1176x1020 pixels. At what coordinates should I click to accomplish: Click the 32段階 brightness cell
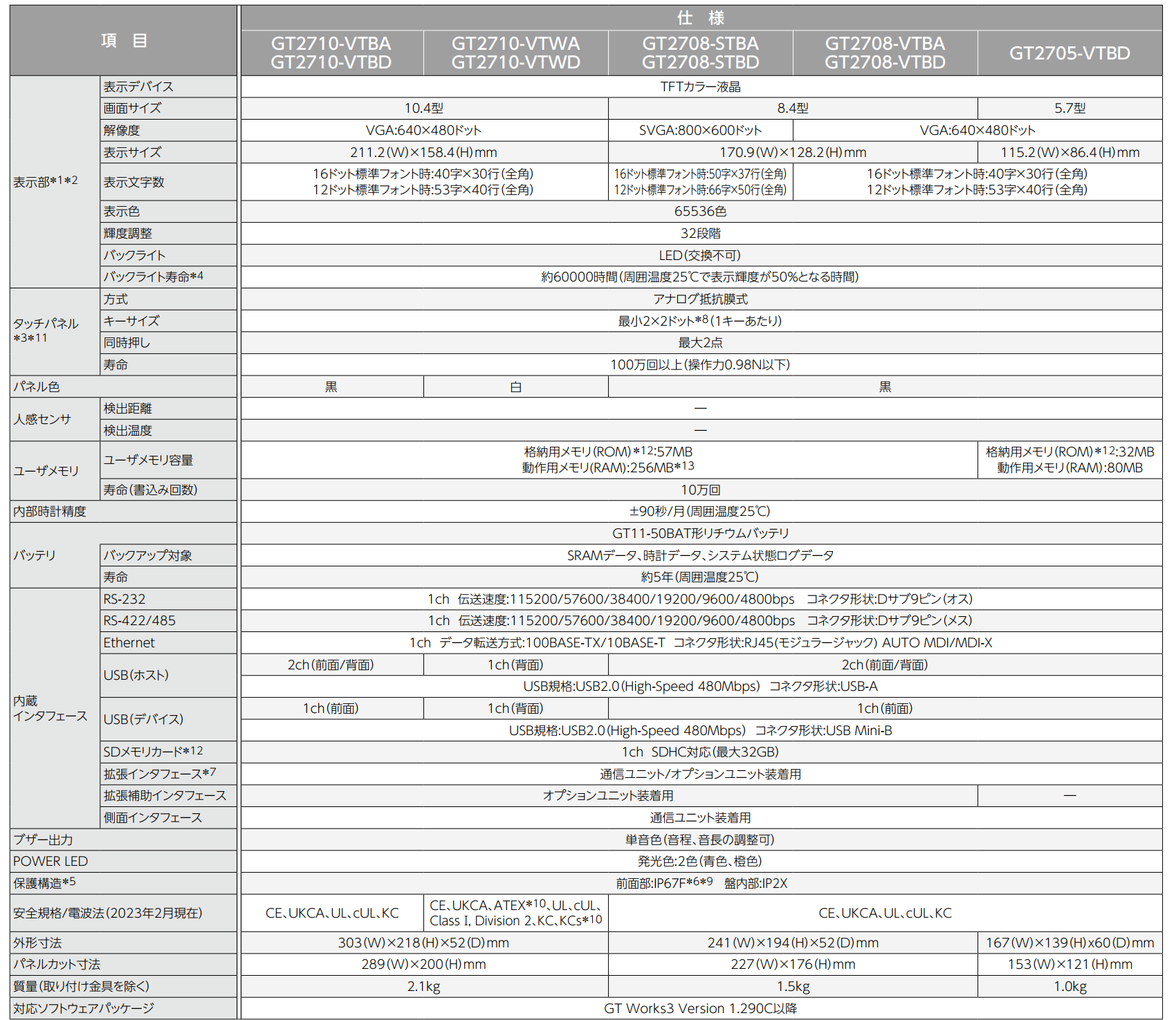tap(701, 234)
